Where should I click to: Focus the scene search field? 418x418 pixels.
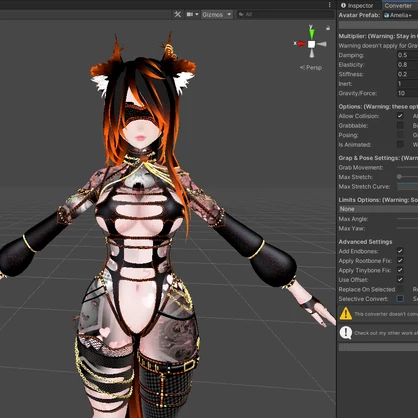coord(285,14)
